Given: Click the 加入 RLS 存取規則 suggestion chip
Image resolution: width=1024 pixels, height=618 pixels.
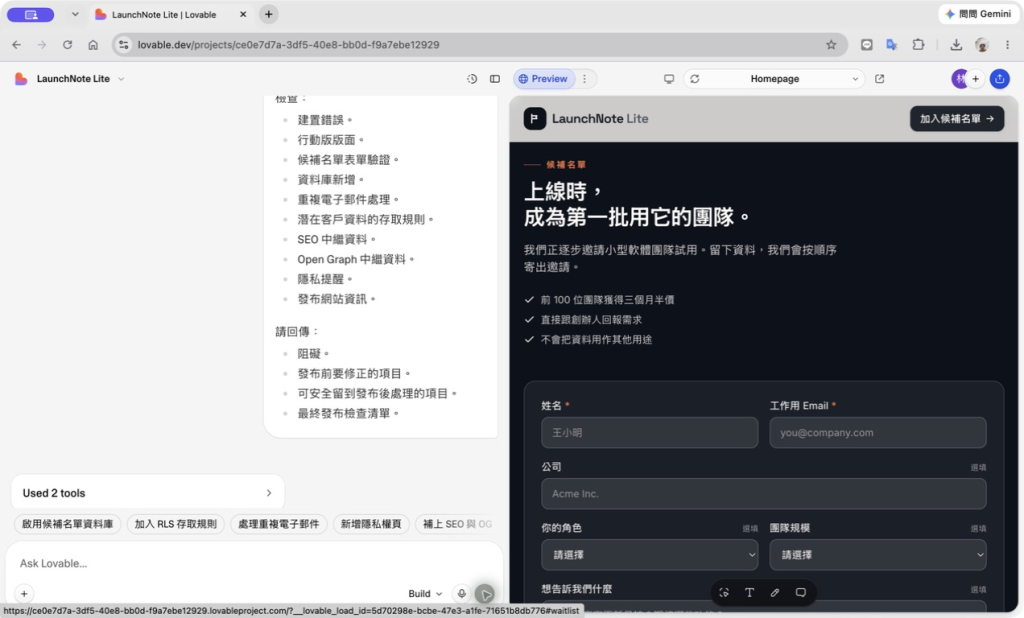Looking at the screenshot, I should [176, 524].
